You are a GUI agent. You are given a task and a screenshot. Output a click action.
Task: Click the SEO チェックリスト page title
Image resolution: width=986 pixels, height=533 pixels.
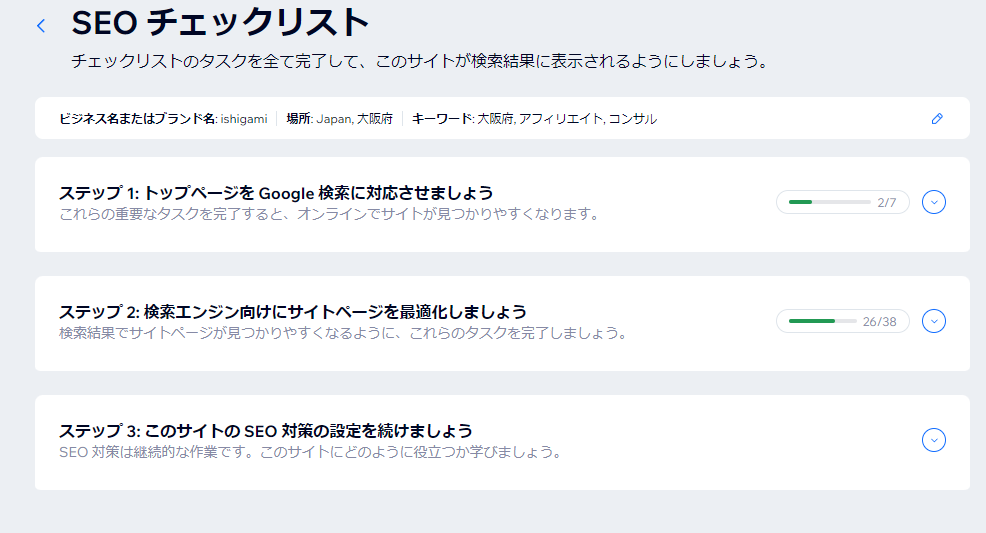(x=220, y=23)
